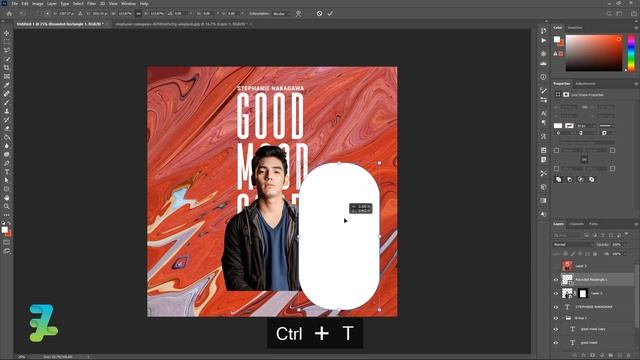Hide the good mood copy layer
640x360 pixels.
pyautogui.click(x=556, y=329)
